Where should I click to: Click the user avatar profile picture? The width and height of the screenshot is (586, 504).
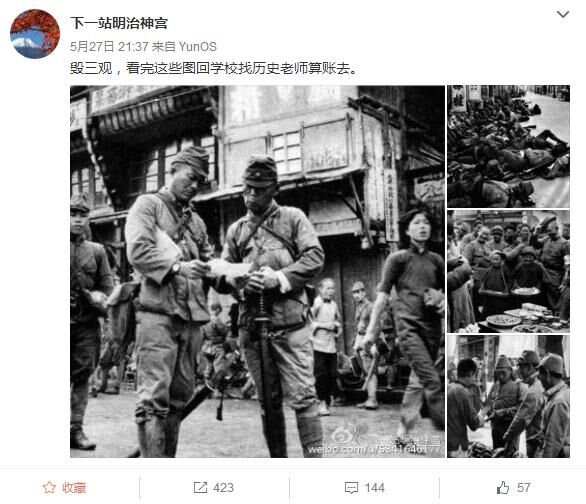coord(35,34)
